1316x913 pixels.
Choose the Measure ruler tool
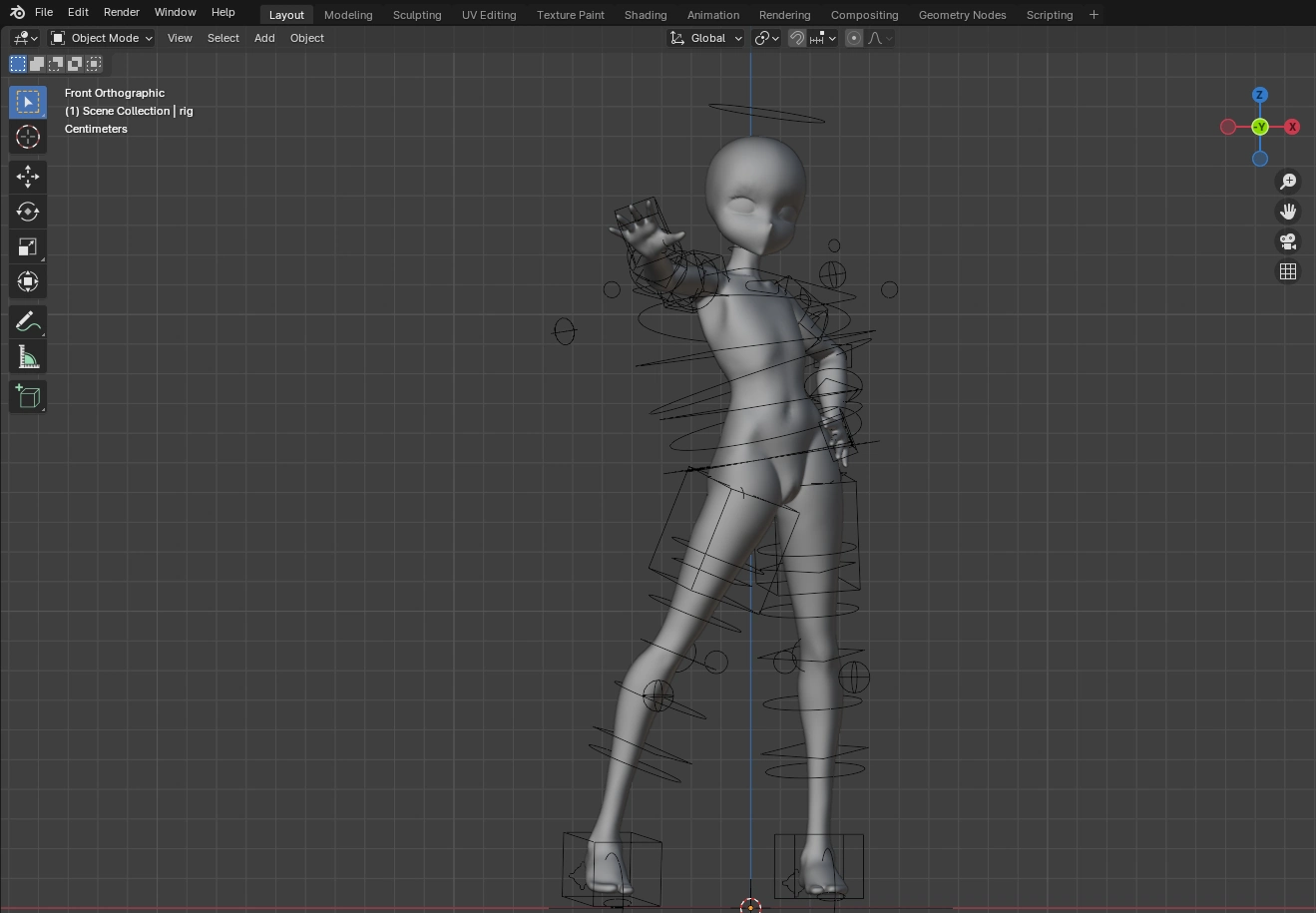pos(28,357)
